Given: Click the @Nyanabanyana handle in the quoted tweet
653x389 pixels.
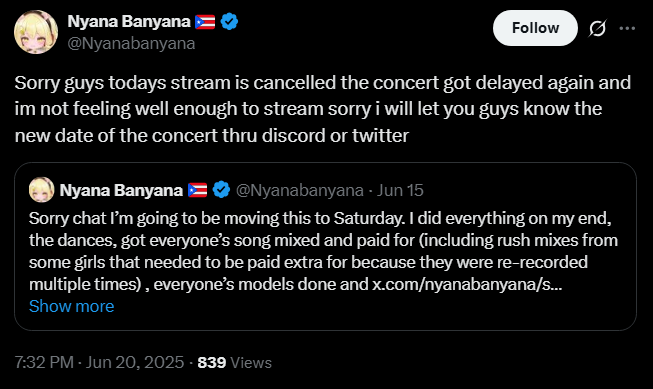Looking at the screenshot, I should point(299,190).
